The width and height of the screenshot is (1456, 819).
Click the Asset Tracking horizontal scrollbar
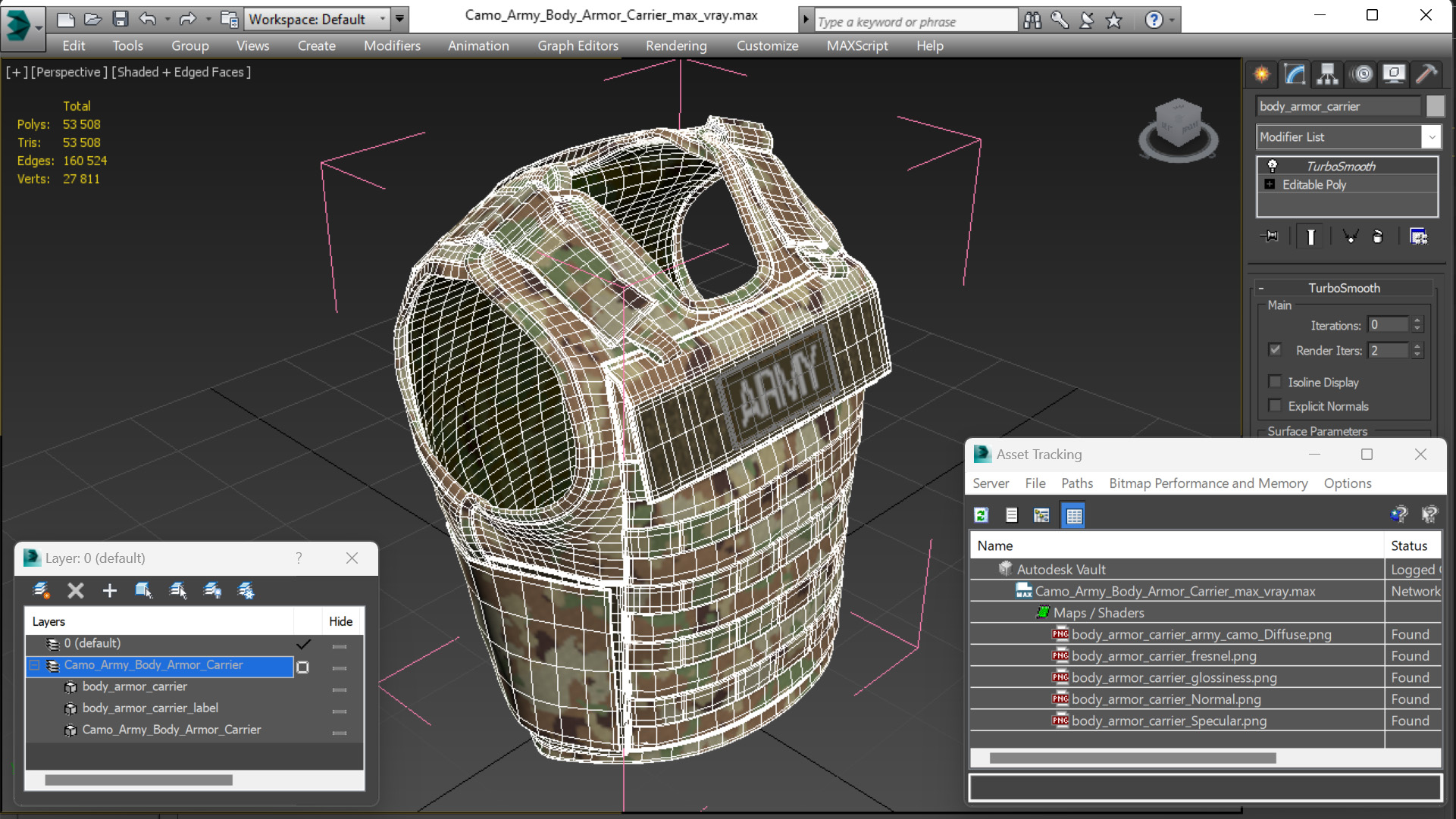[1132, 758]
